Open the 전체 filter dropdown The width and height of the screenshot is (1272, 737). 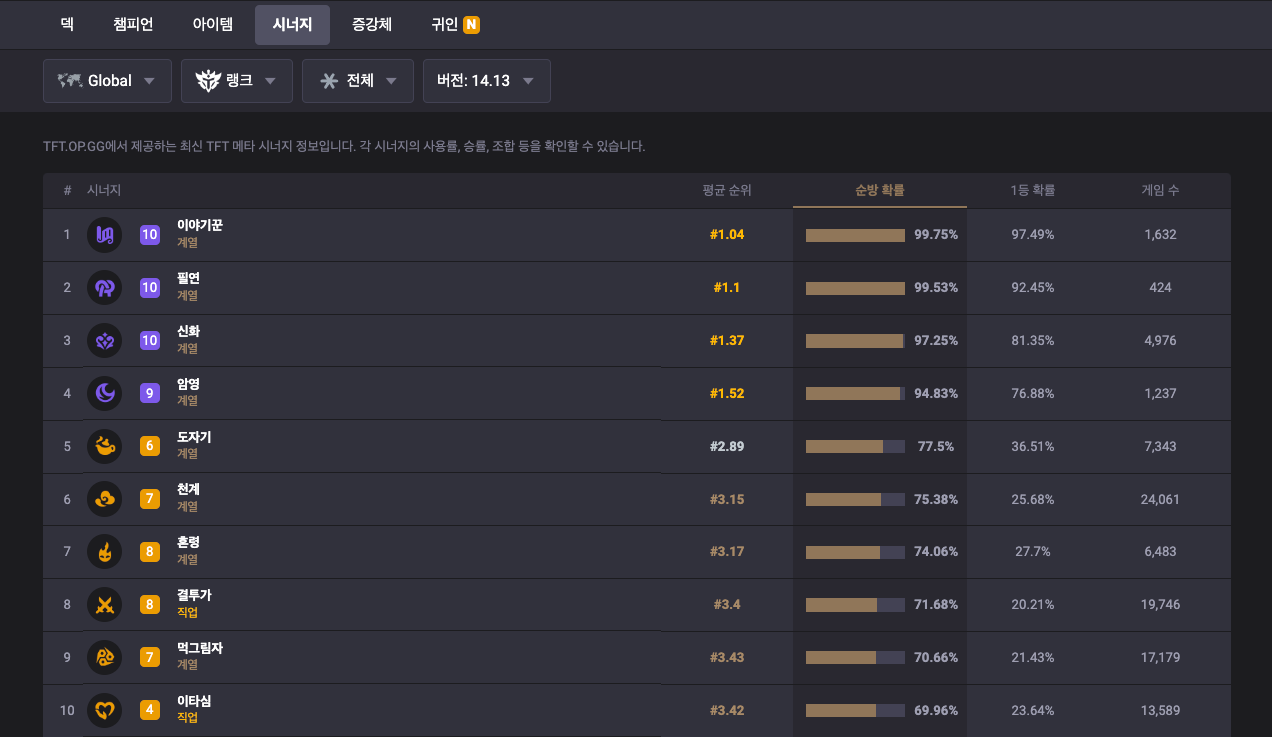(x=357, y=81)
